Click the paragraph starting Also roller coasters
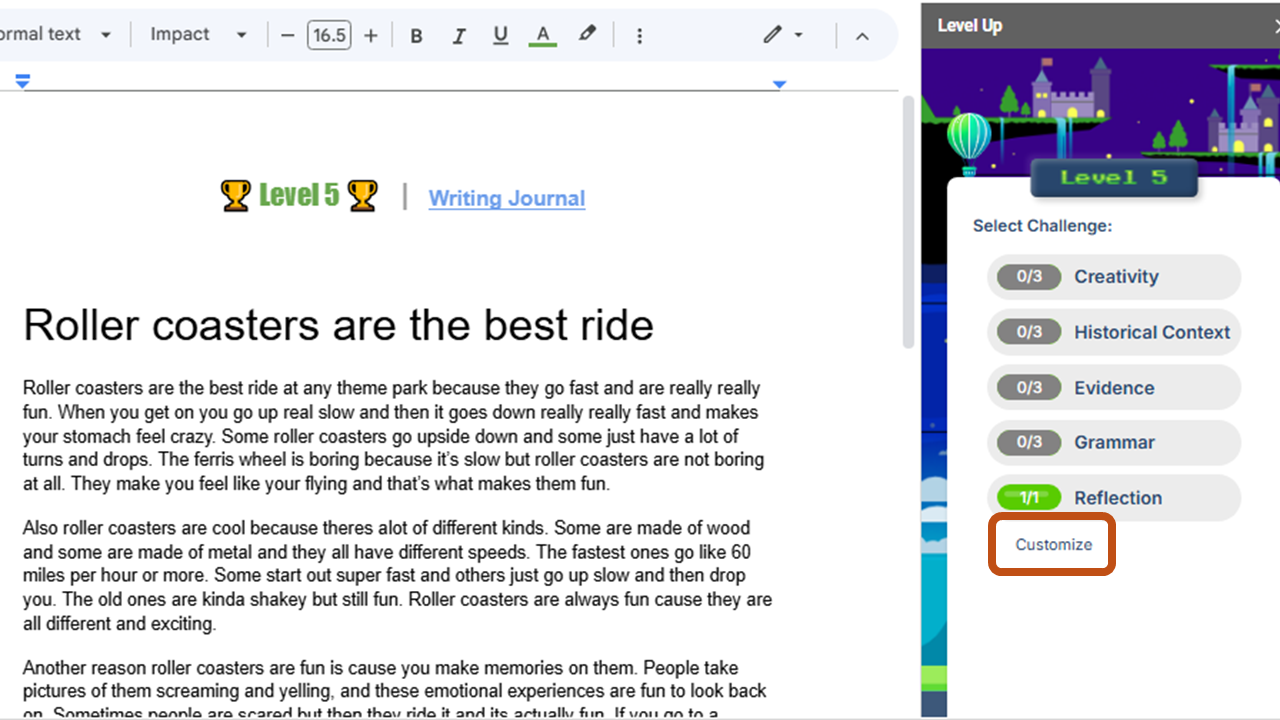The width and height of the screenshot is (1280, 720). pos(397,576)
